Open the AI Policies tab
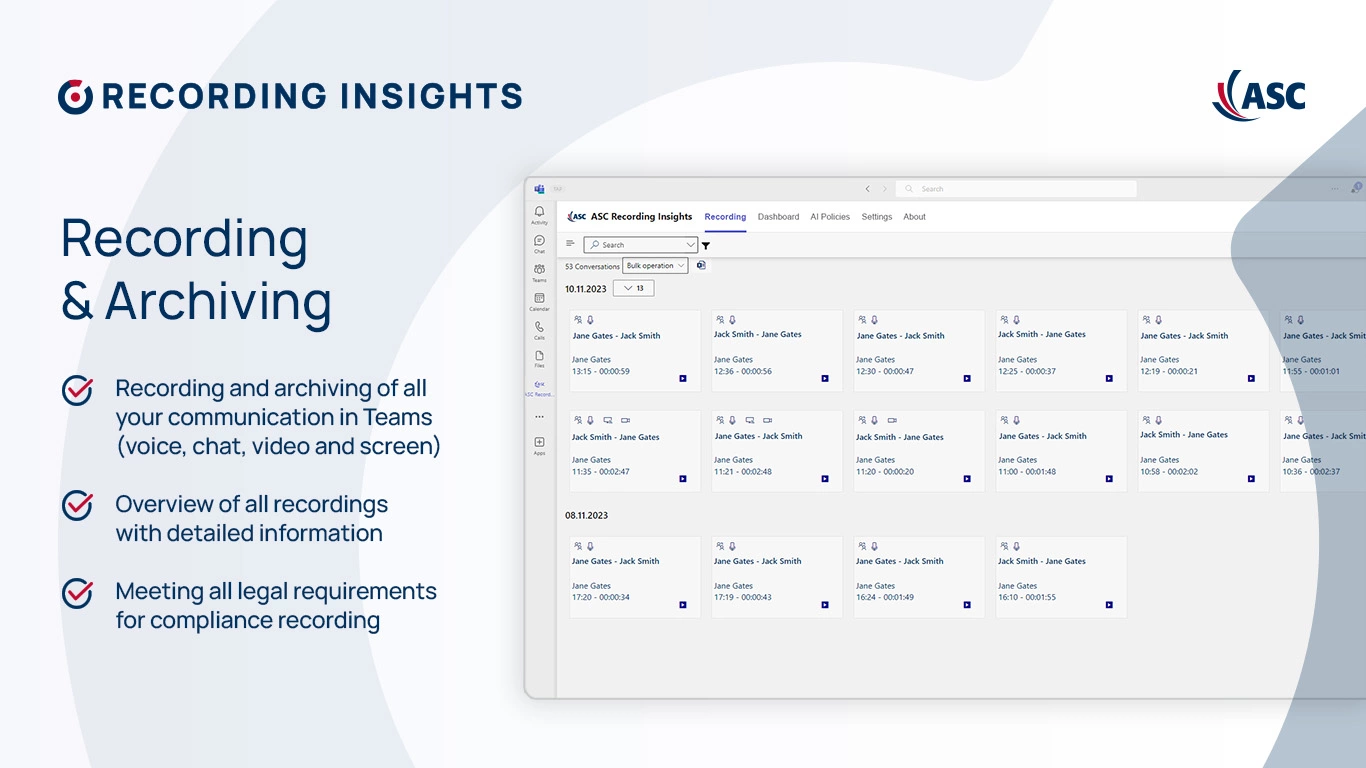 830,217
